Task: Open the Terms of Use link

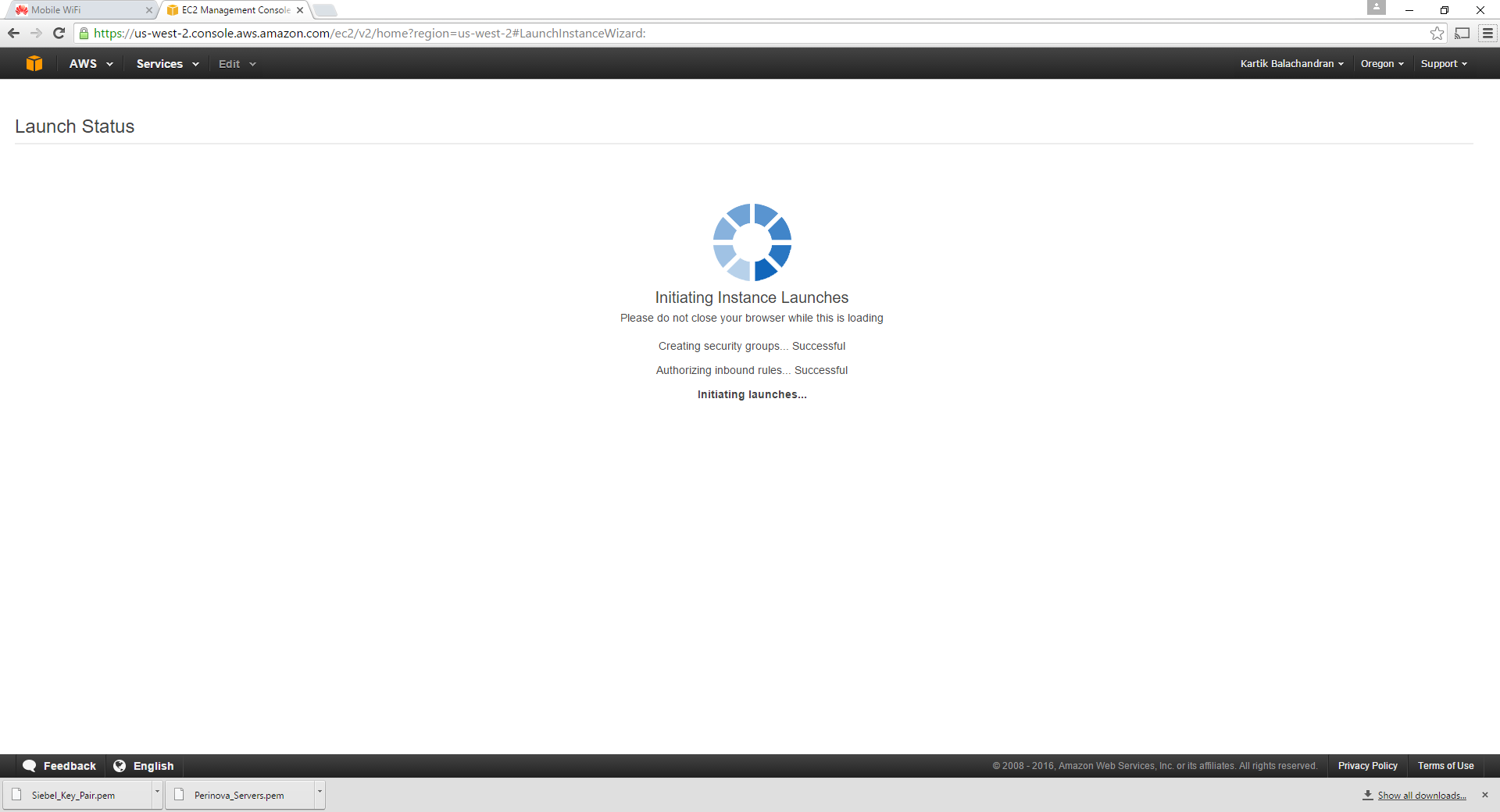Action: click(x=1445, y=766)
